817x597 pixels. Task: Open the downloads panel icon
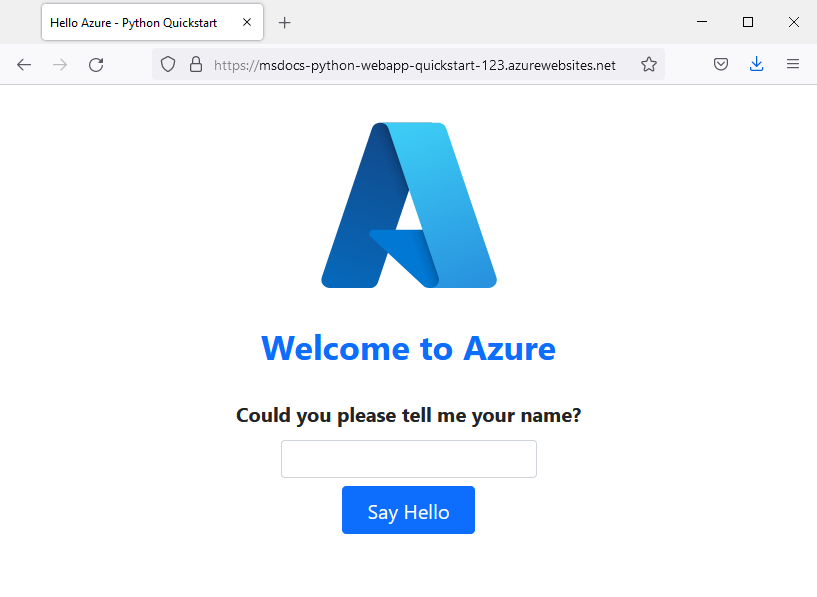[x=756, y=63]
